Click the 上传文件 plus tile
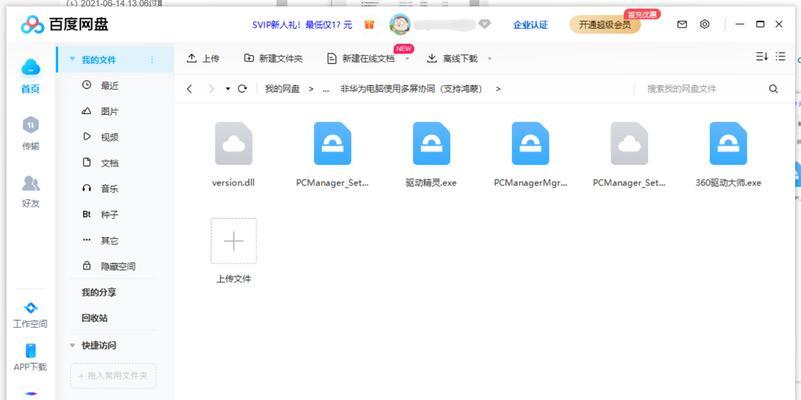 233,241
